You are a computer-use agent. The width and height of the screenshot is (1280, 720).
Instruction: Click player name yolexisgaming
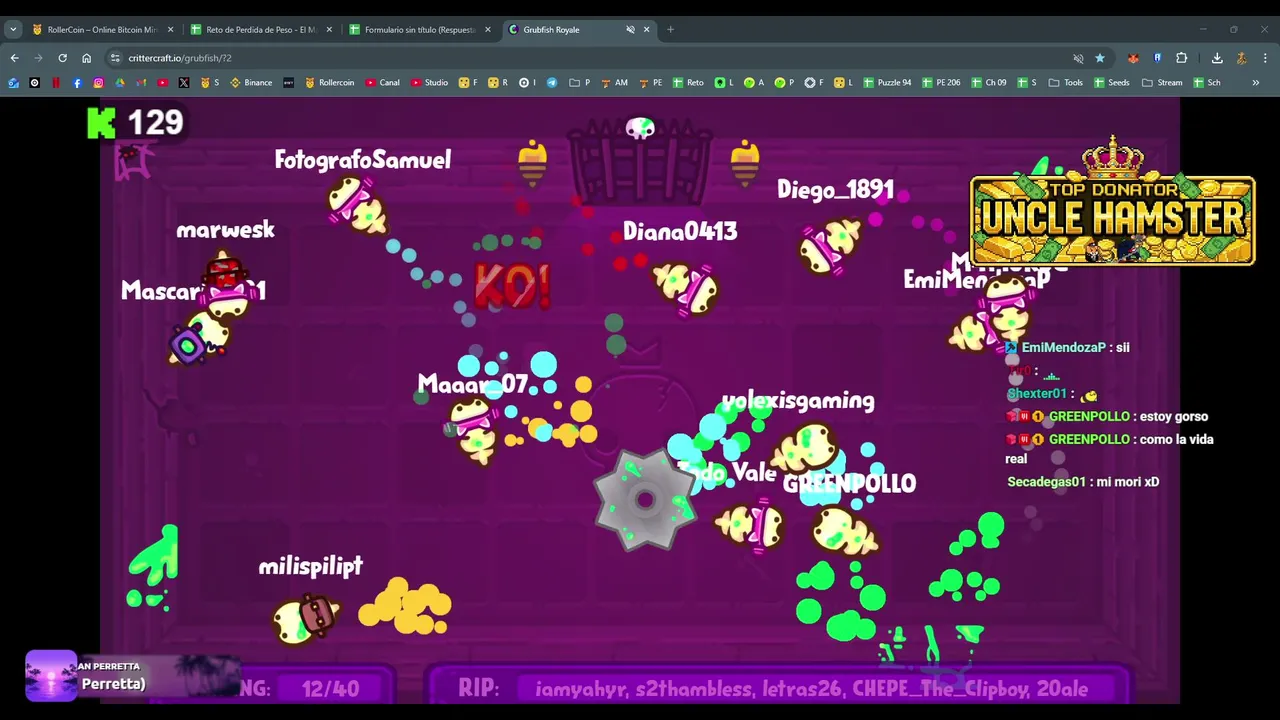798,401
